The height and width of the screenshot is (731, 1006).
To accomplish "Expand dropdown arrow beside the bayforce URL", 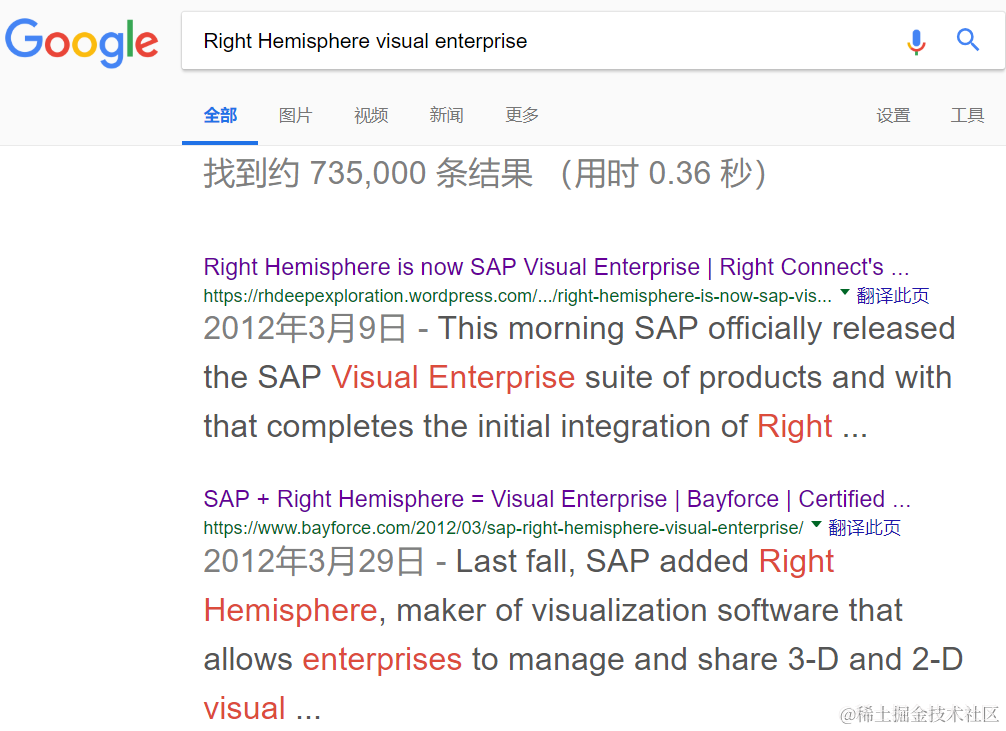I will point(816,525).
